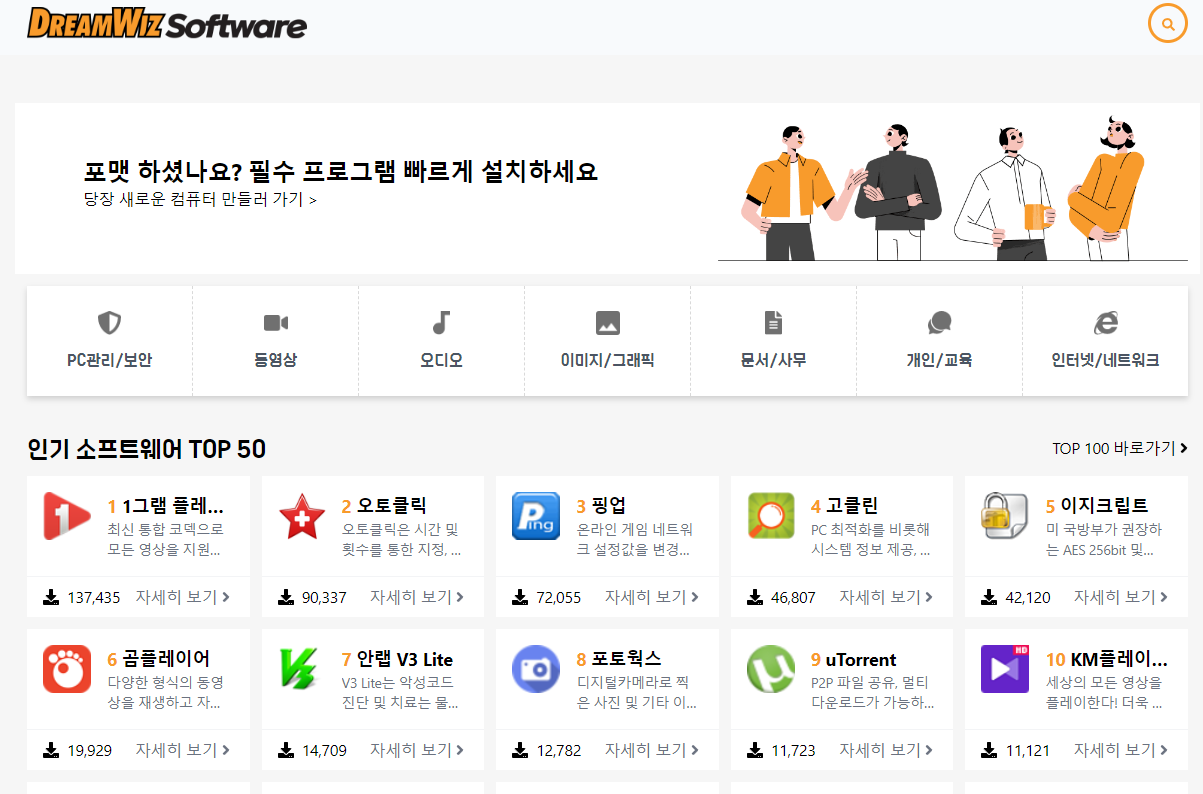This screenshot has height=794, width=1203.
Task: Click the uTorrent green app icon
Action: click(771, 669)
